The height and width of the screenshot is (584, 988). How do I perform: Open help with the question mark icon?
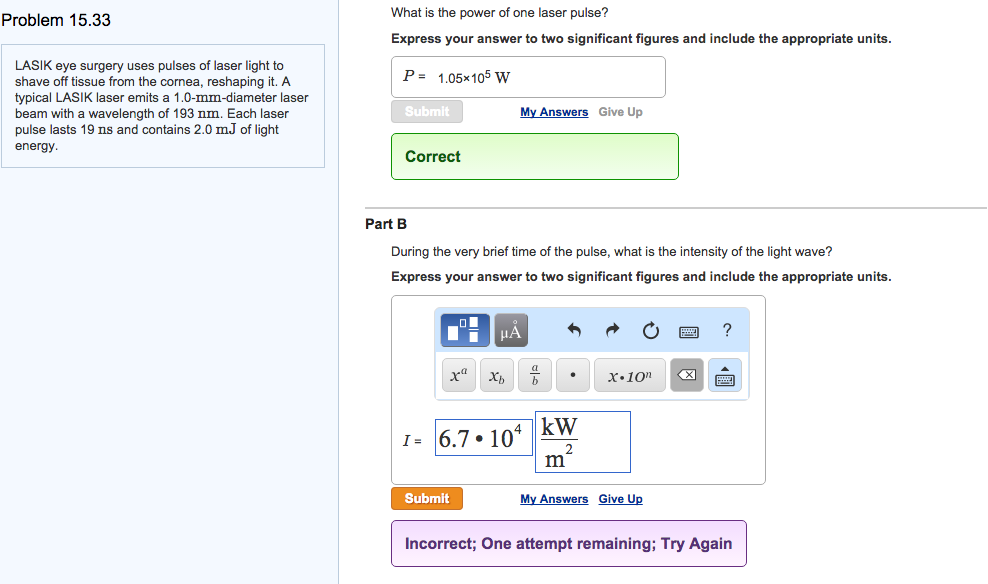point(727,330)
